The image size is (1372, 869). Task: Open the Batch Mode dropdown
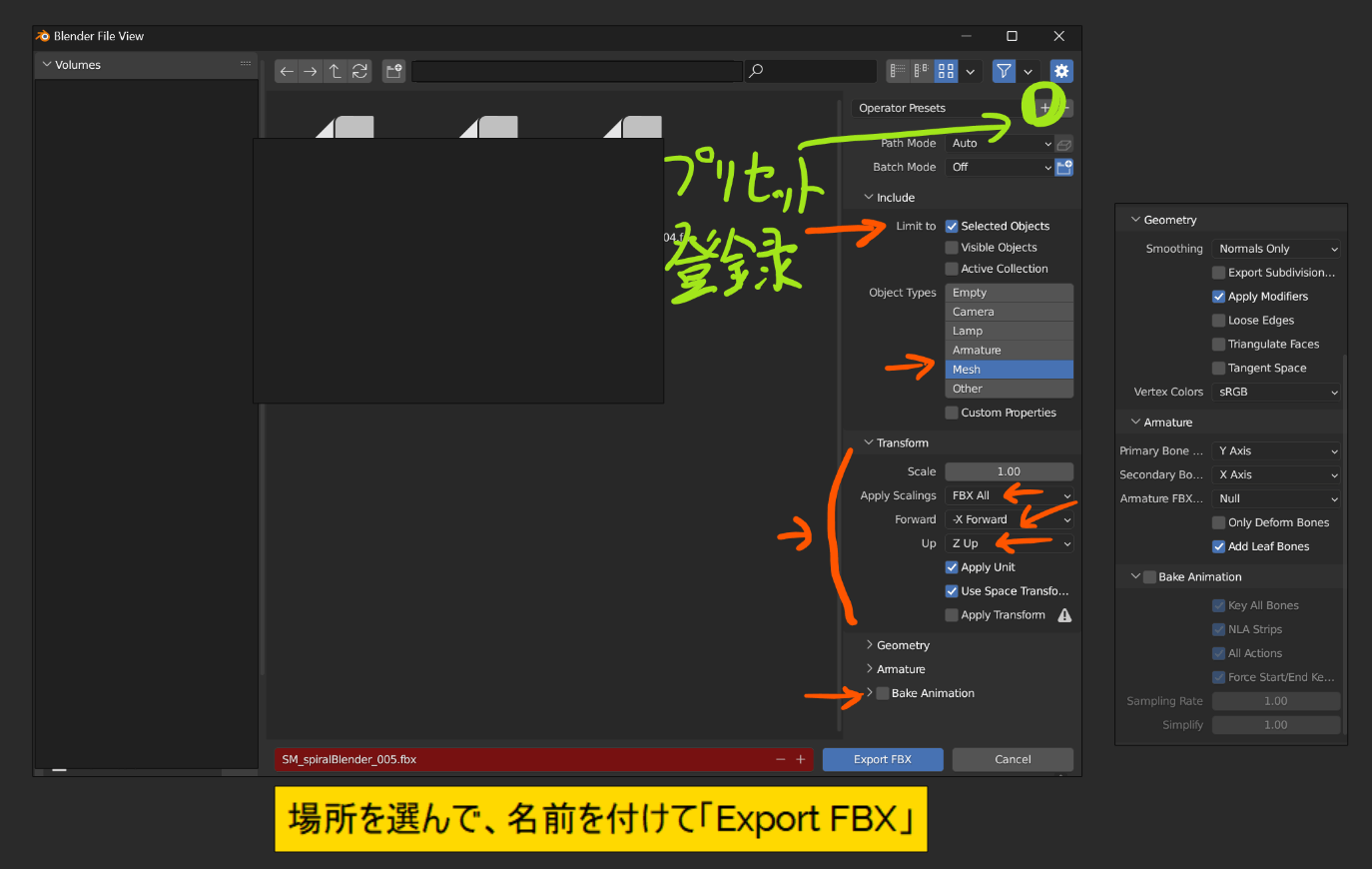point(1000,168)
